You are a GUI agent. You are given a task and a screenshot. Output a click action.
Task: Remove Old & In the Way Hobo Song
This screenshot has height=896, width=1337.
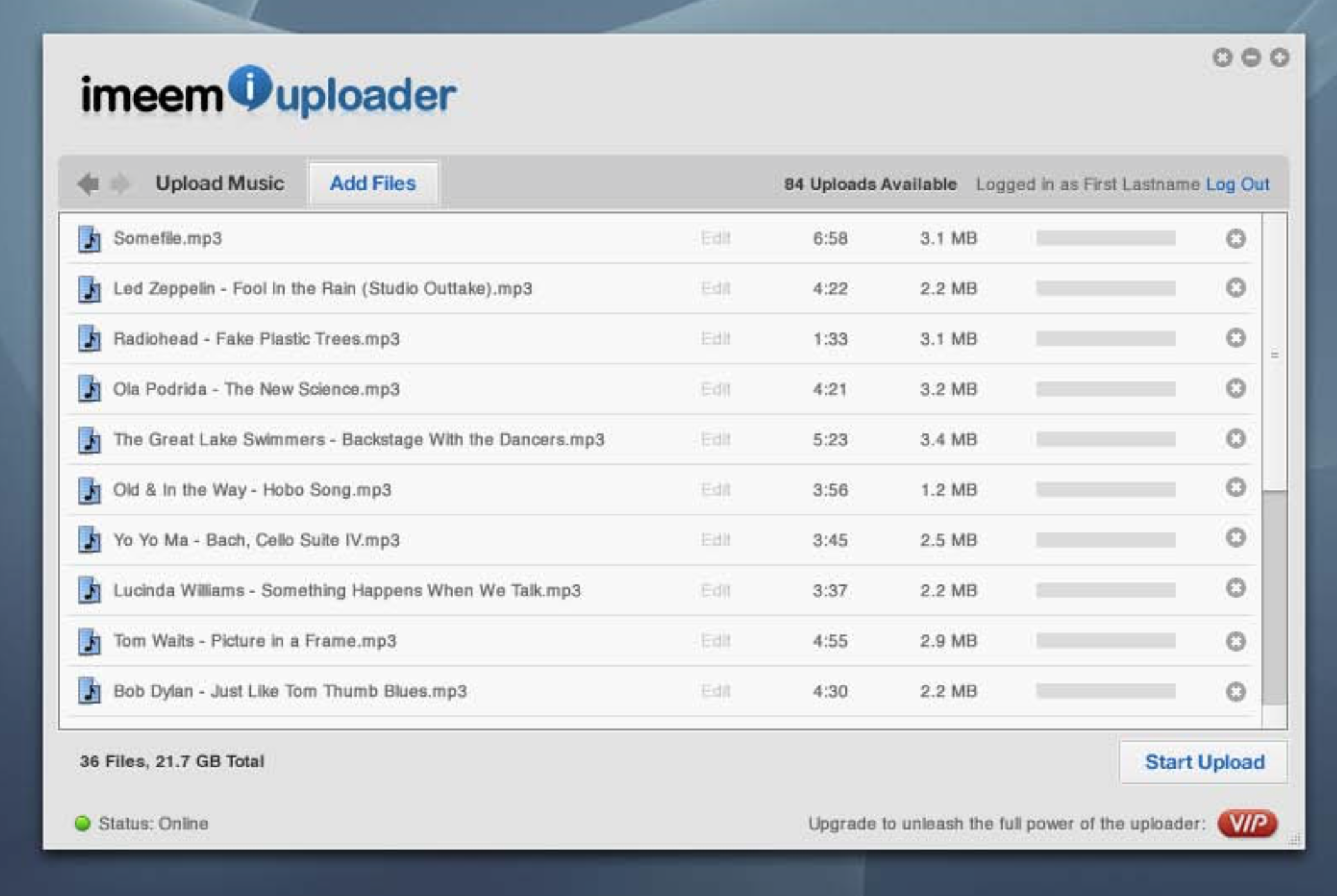pyautogui.click(x=1235, y=488)
